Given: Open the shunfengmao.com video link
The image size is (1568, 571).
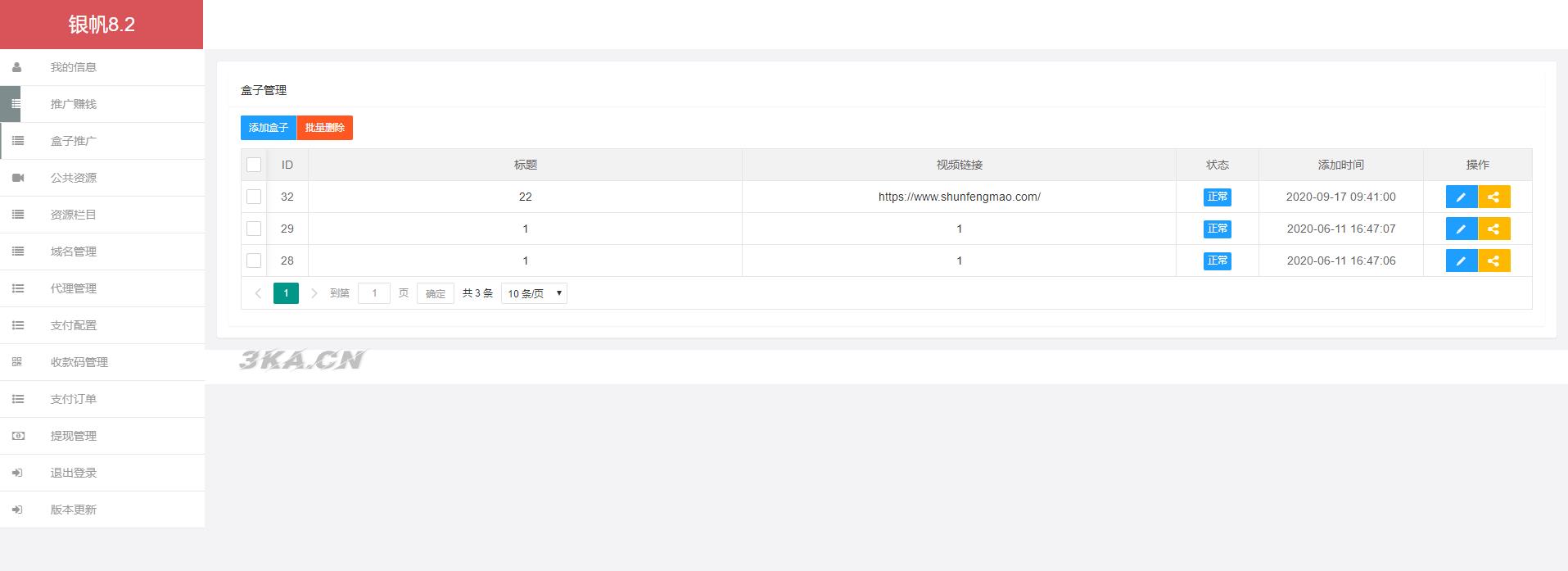Looking at the screenshot, I should point(959,197).
